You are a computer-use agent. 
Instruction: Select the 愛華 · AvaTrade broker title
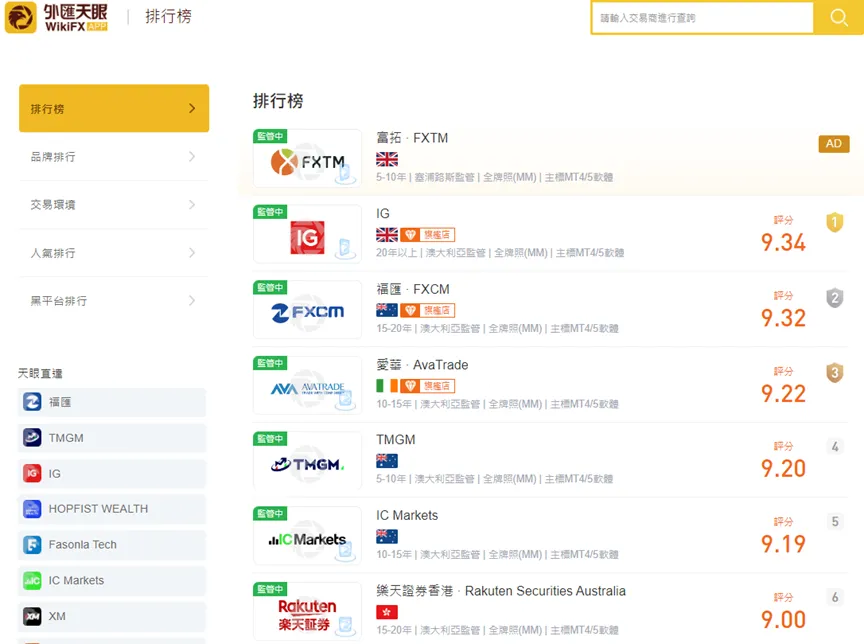422,365
